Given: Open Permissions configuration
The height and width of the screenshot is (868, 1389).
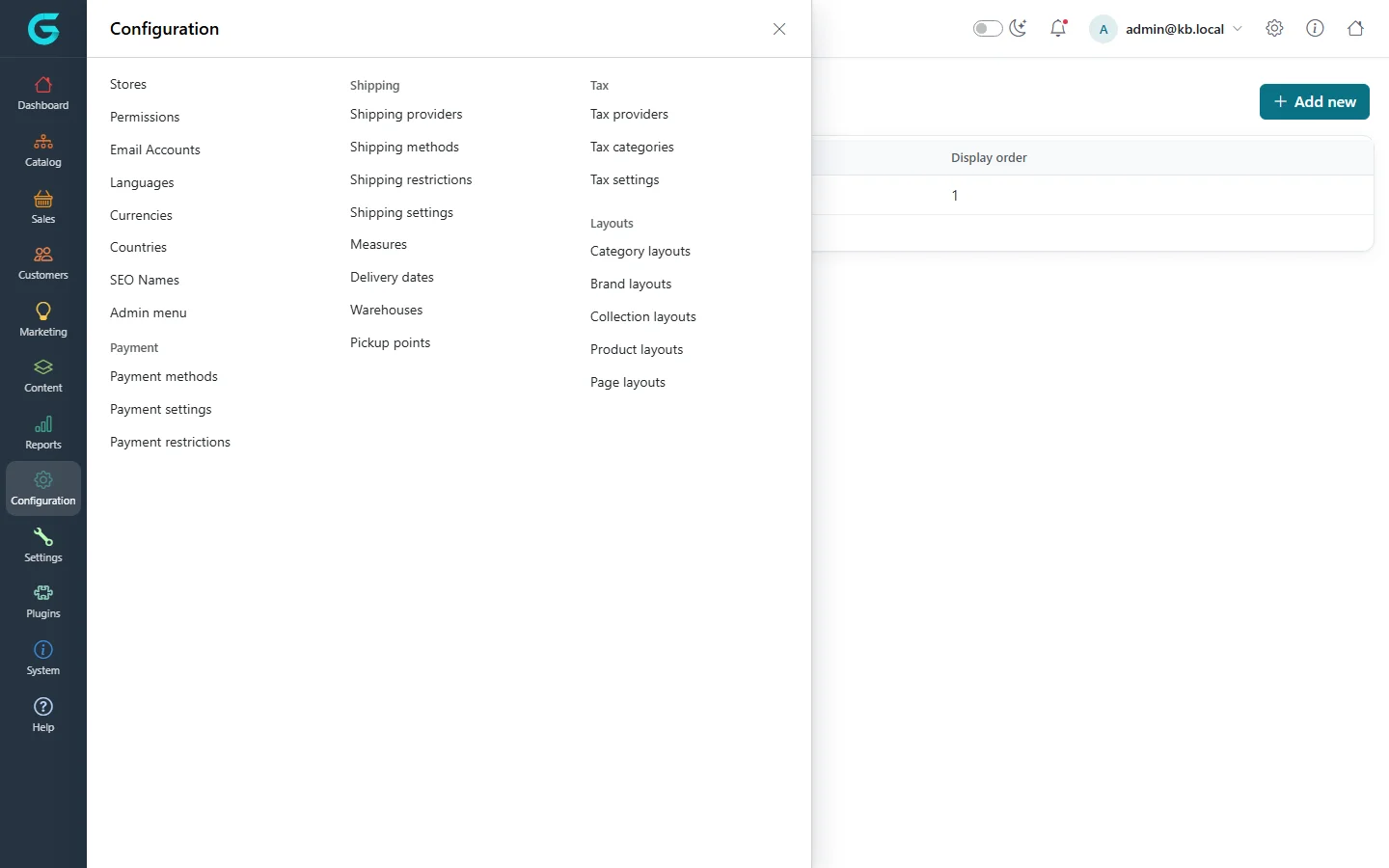Looking at the screenshot, I should pyautogui.click(x=145, y=117).
